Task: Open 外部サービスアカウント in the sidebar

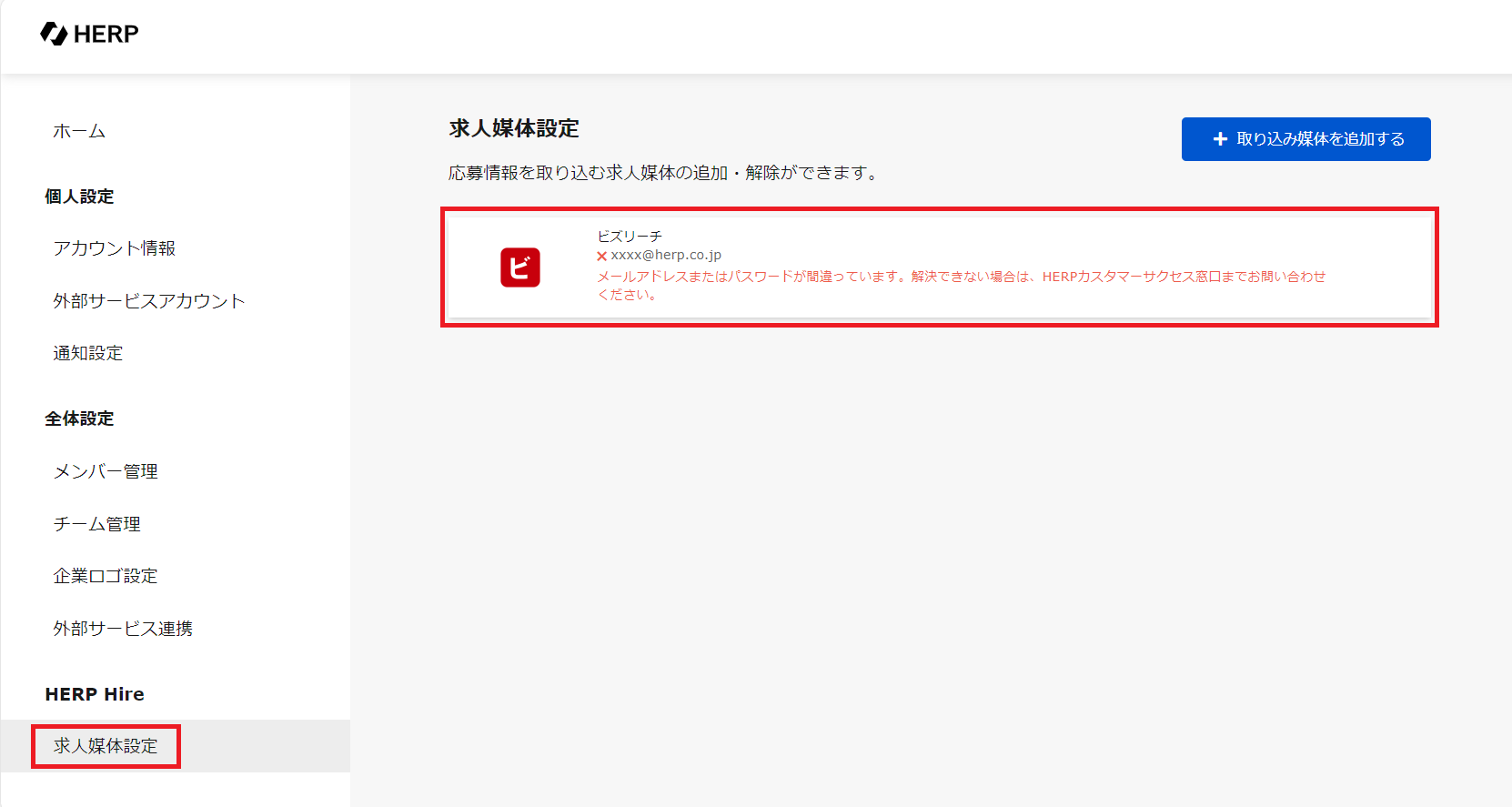Action: (x=149, y=301)
